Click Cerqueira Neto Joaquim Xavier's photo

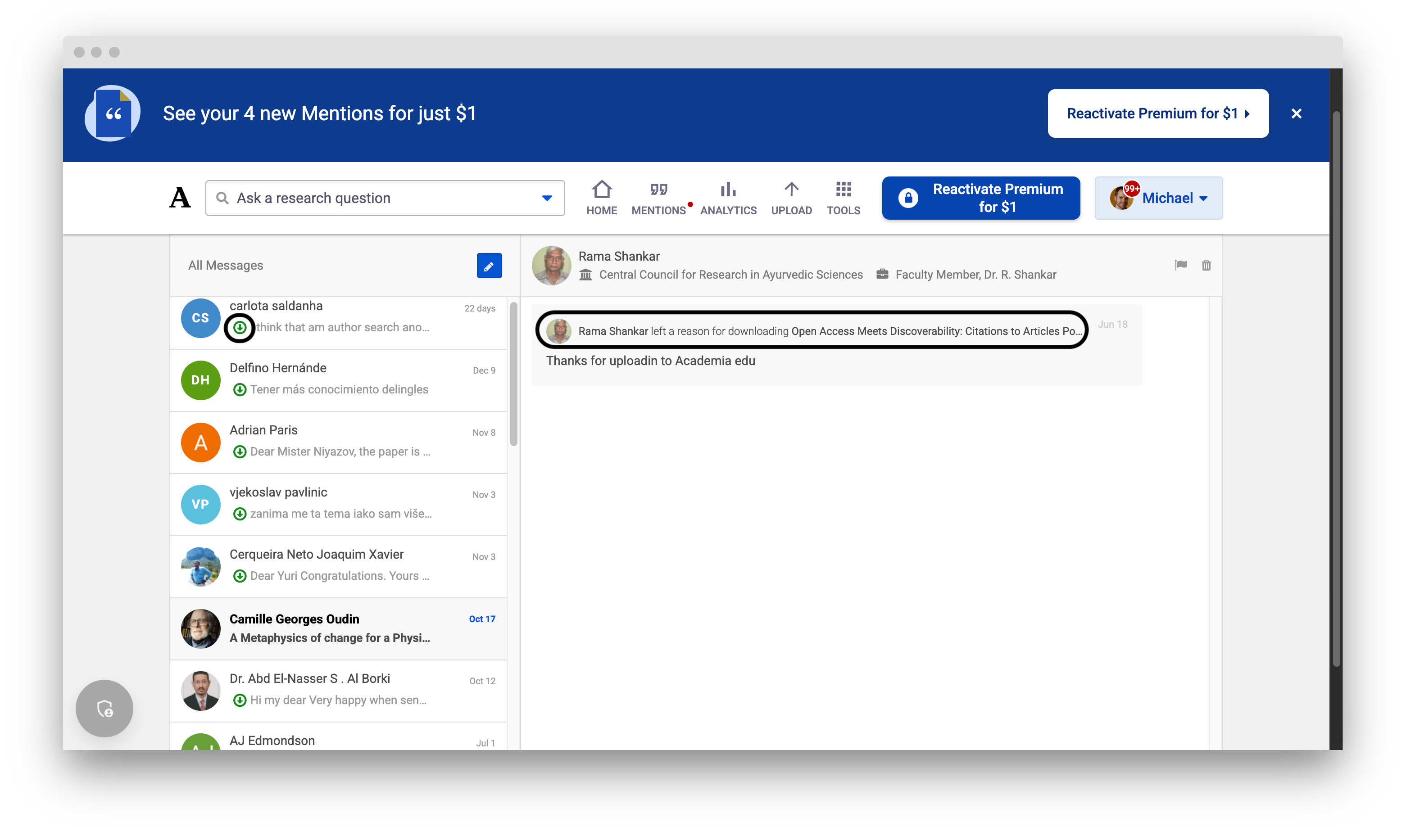200,567
